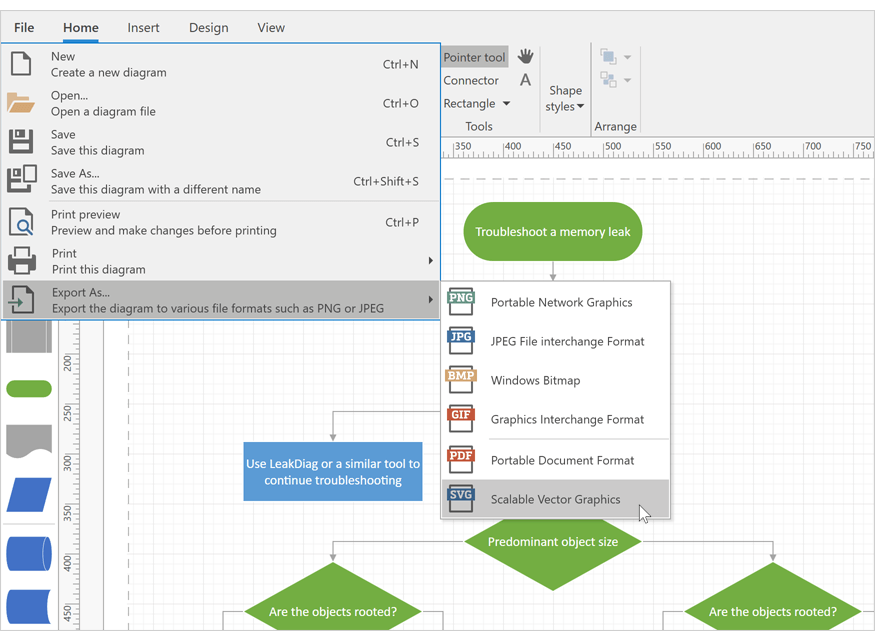
Task: Select the A text tool icon
Action: point(525,80)
